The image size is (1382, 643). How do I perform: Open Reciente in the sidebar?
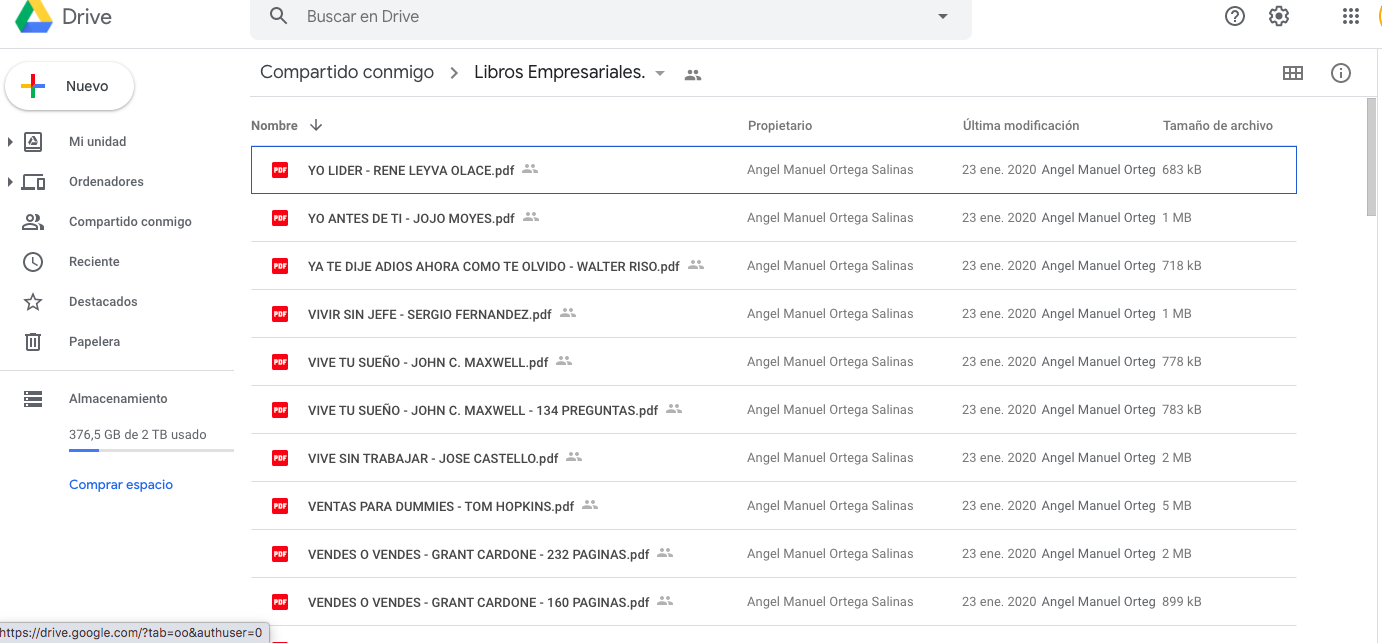94,262
